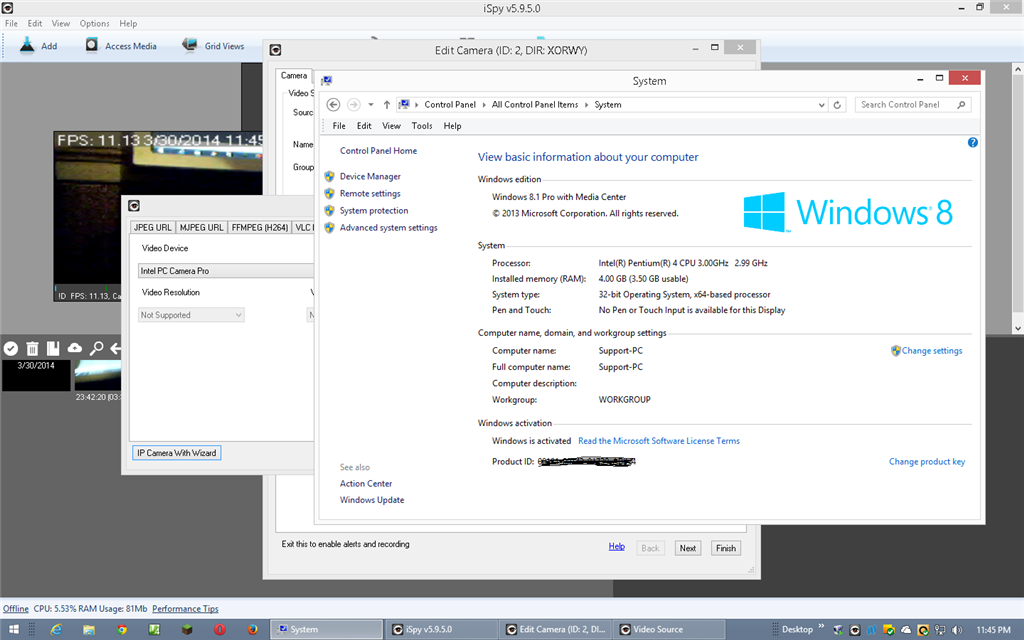Open Windows Update
Image resolution: width=1024 pixels, height=640 pixels.
[372, 500]
